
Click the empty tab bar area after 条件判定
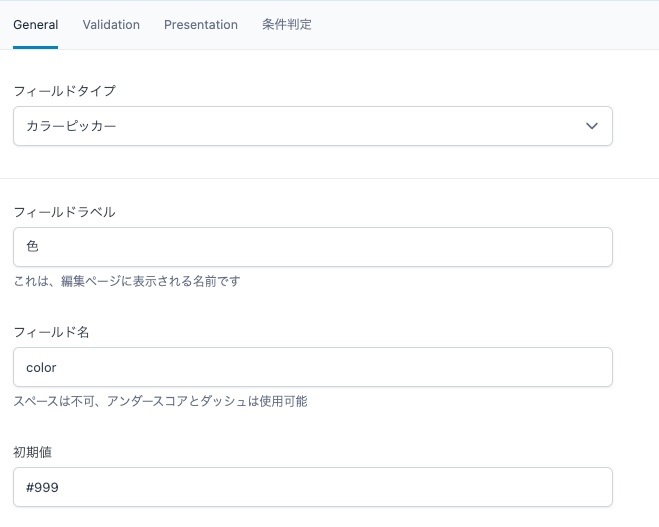point(480,25)
